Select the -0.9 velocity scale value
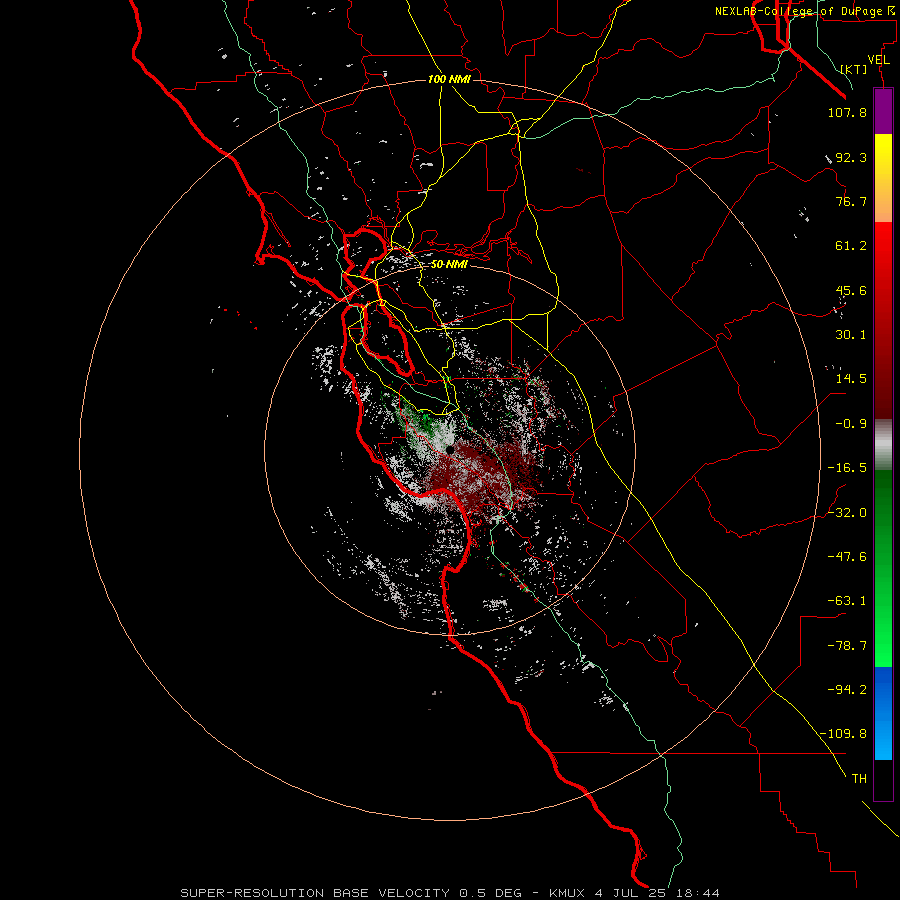Screen dimensions: 900x900 (x=851, y=424)
